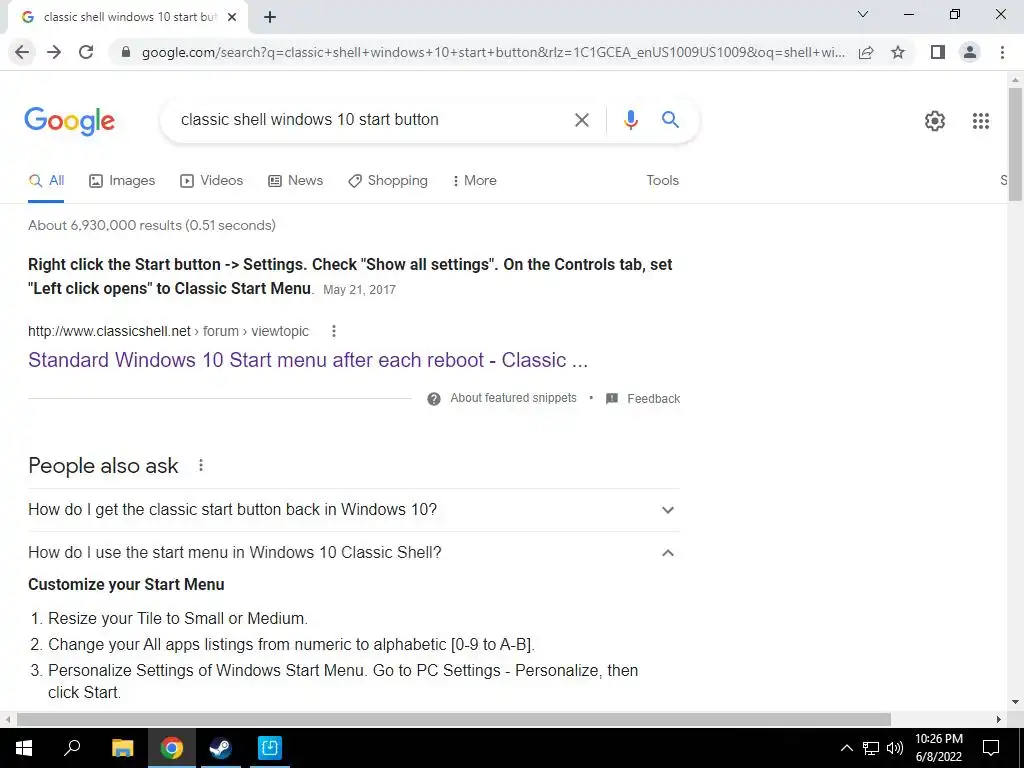Open People also ask options dots
Image resolution: width=1024 pixels, height=768 pixels.
coord(201,466)
